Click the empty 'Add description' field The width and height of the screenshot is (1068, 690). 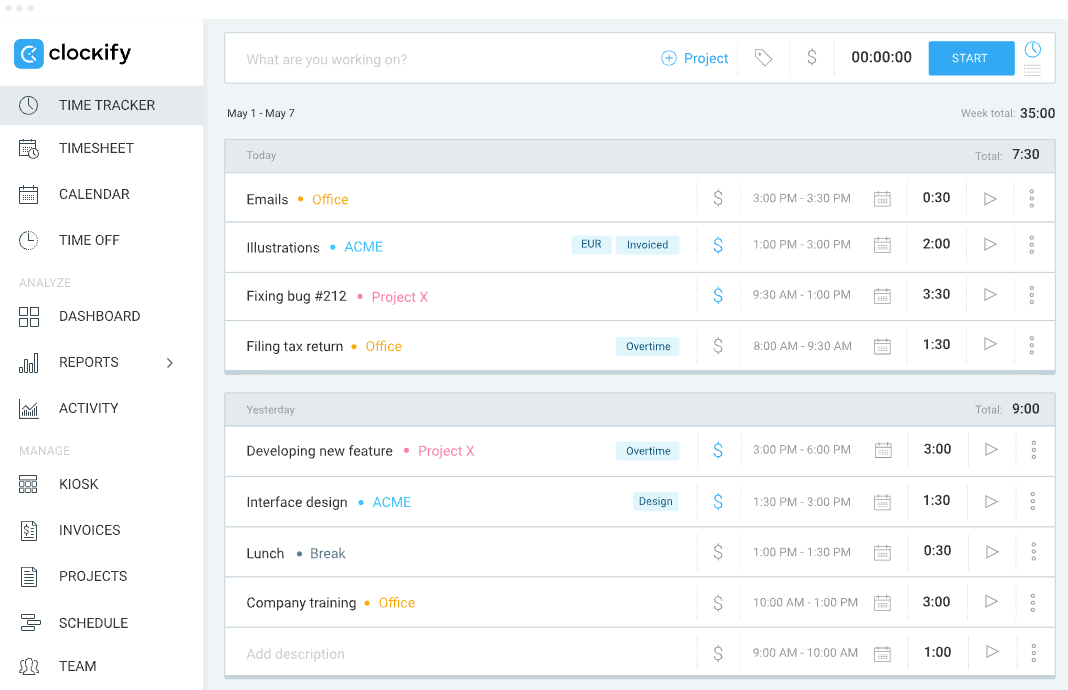tap(296, 654)
